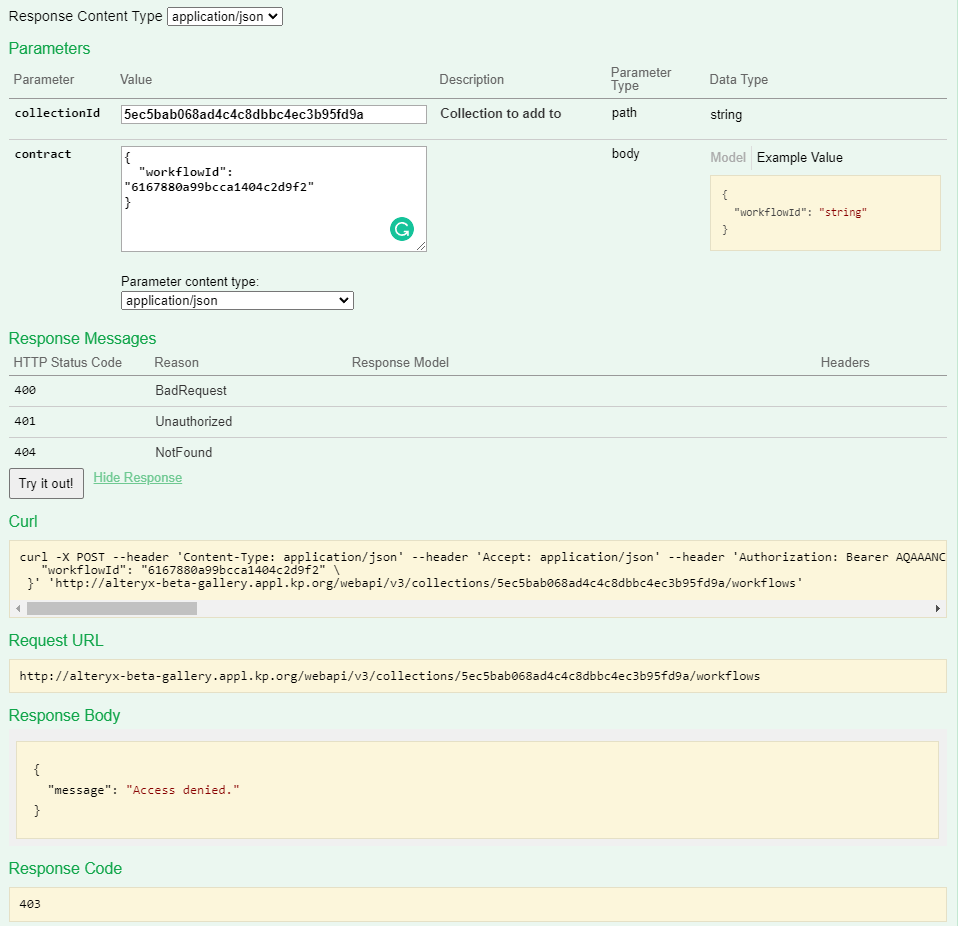Click the Response Messages heading
Screen dimensions: 958x926
(x=82, y=338)
